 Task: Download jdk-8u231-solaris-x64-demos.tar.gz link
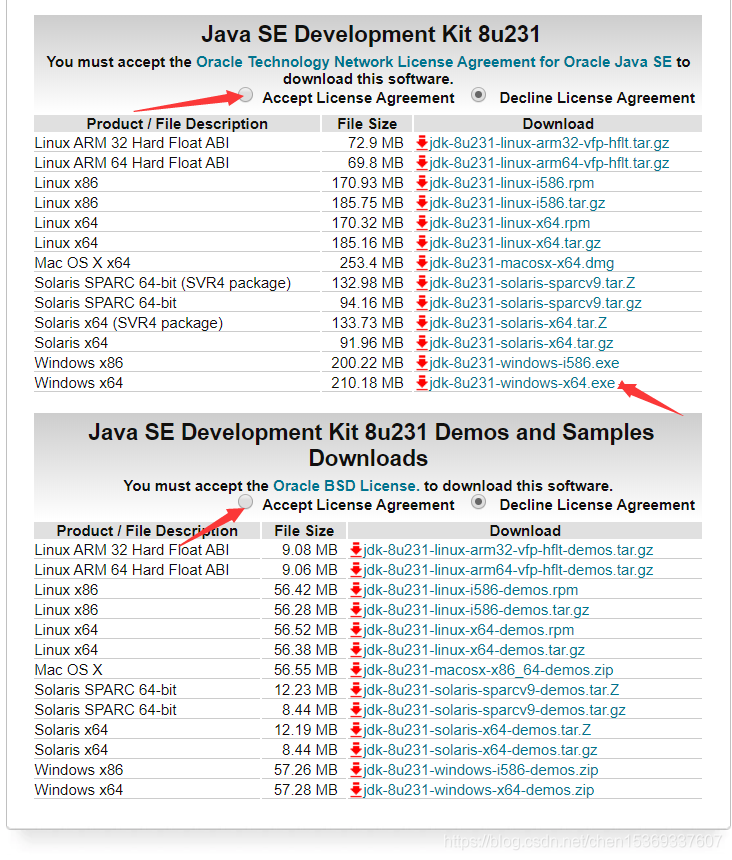pos(480,750)
